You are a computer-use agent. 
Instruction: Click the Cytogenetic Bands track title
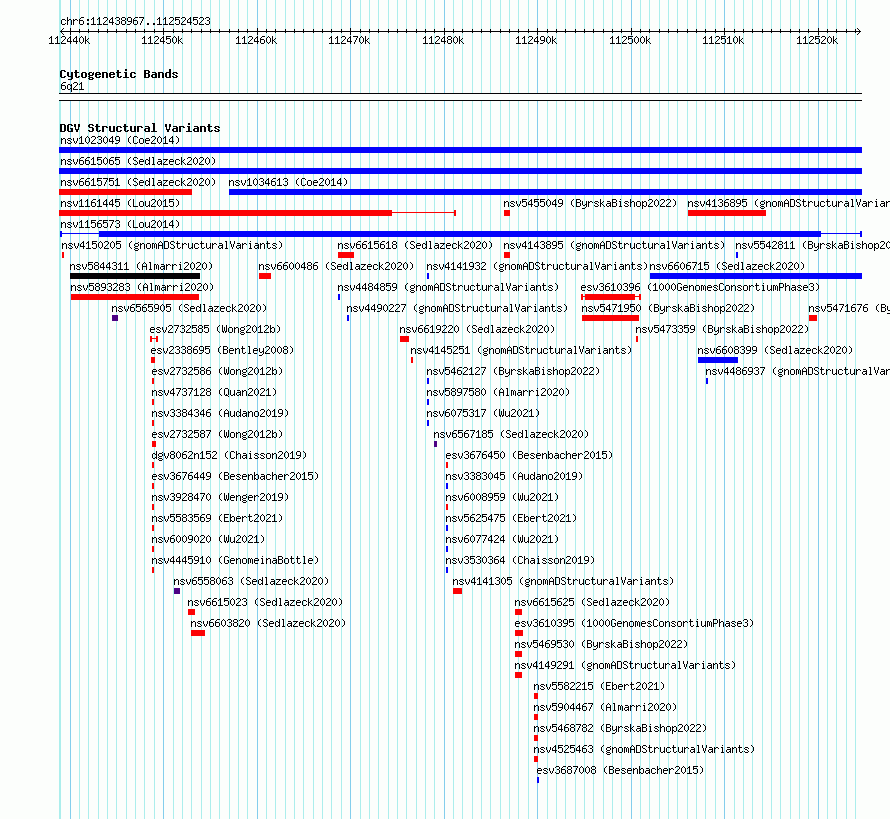click(x=119, y=74)
